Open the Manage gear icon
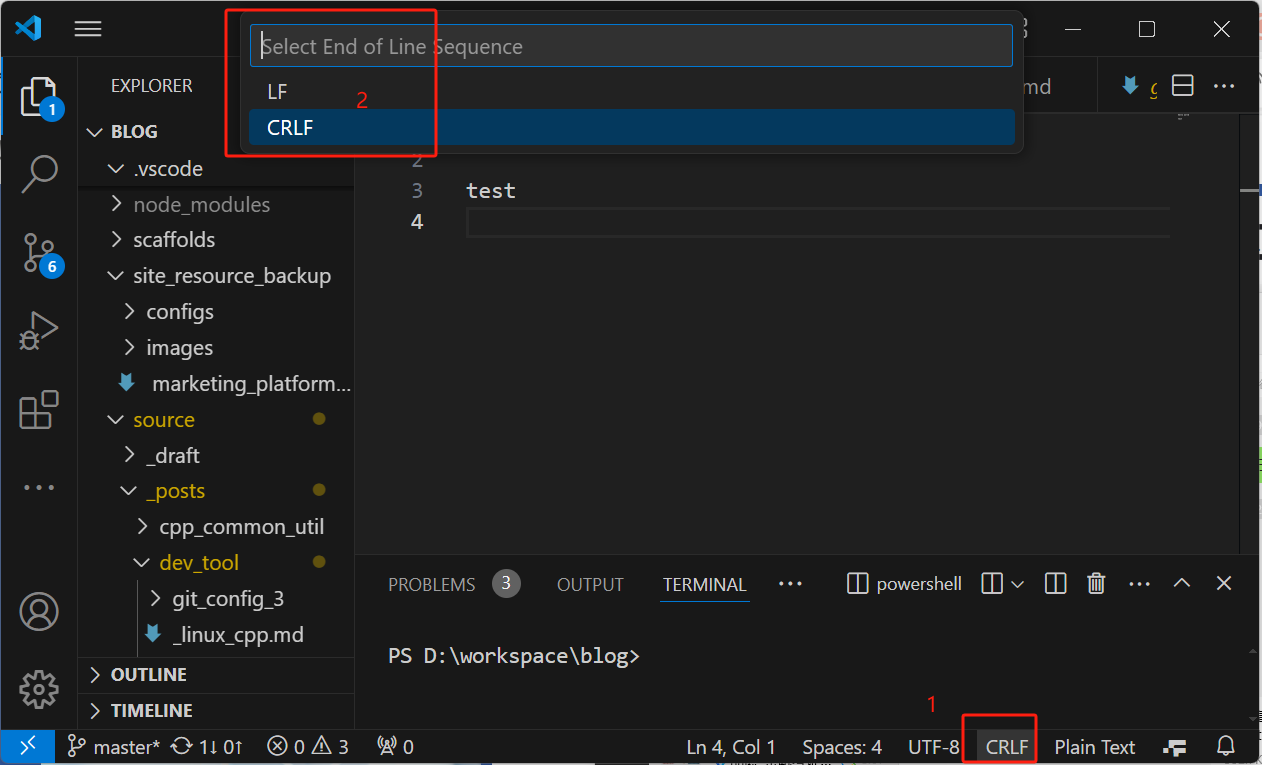Viewport: 1262px width, 765px height. [39, 688]
